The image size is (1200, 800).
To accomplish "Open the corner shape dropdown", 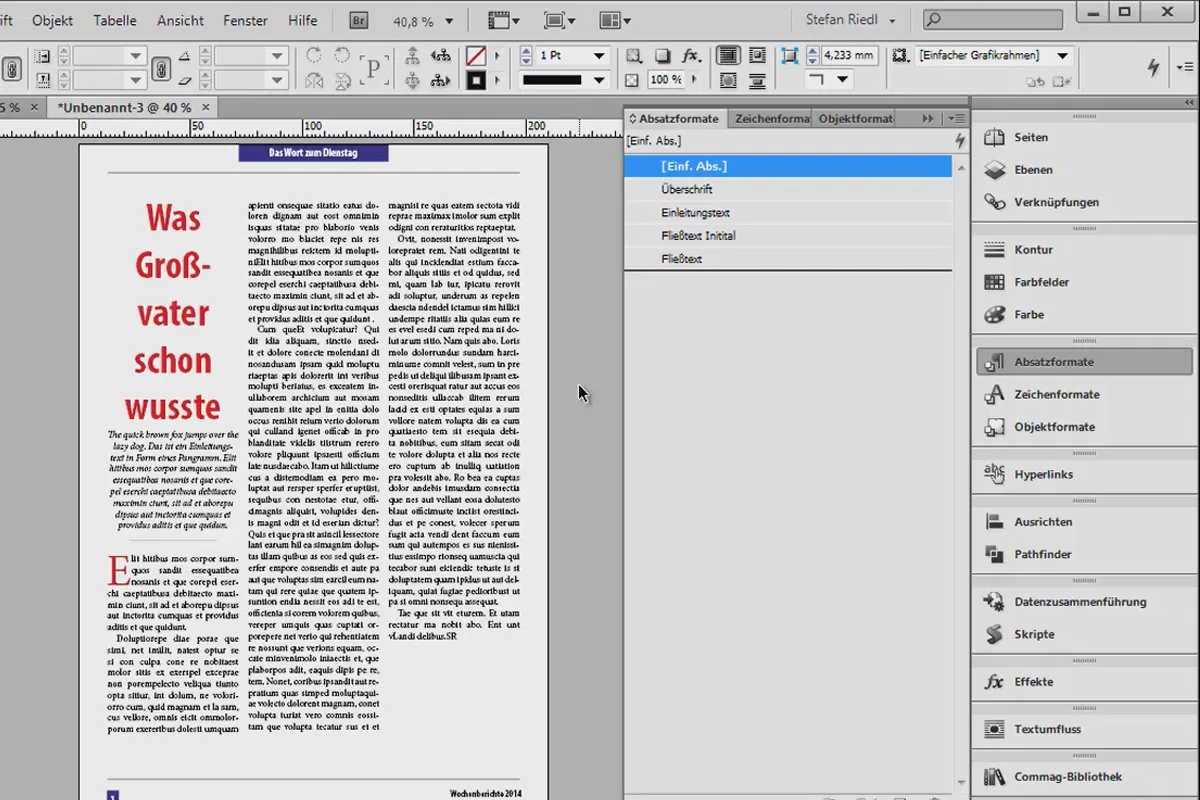I will pyautogui.click(x=843, y=80).
